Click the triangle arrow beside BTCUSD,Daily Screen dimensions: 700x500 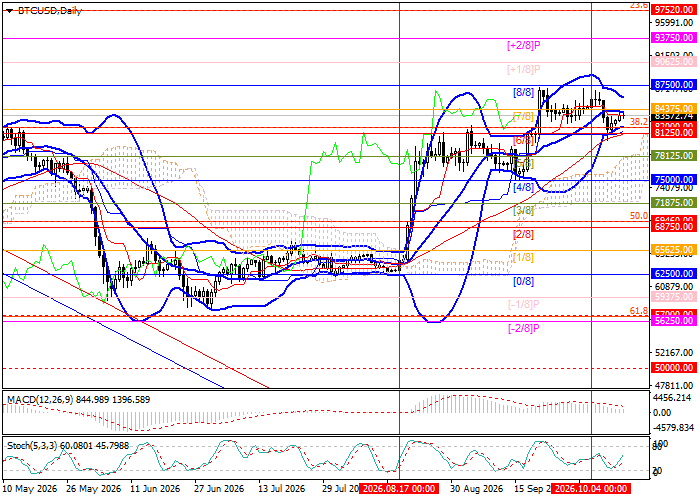9,12
